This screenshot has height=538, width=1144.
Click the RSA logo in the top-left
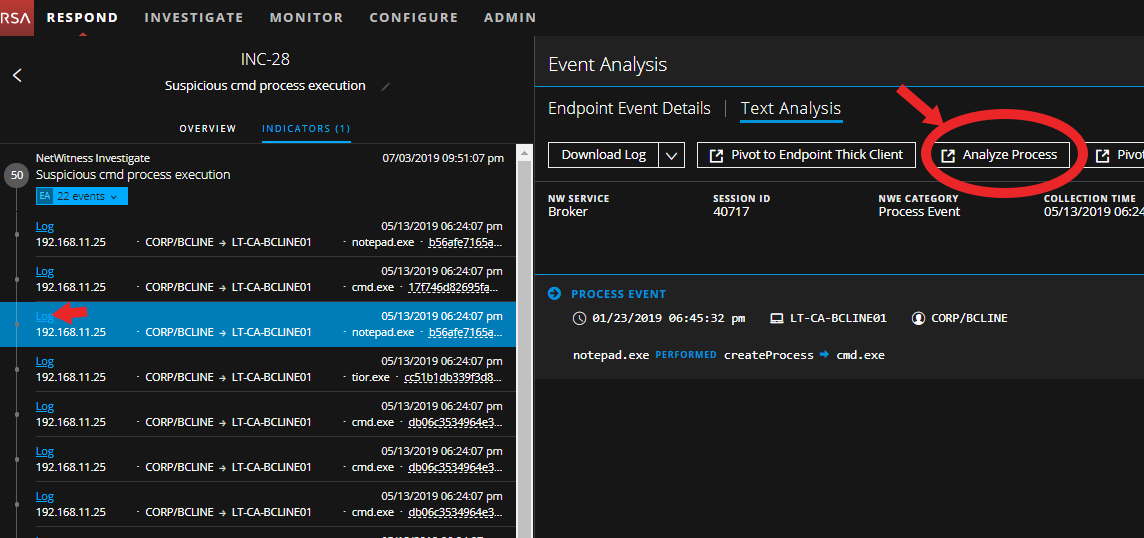[17, 17]
